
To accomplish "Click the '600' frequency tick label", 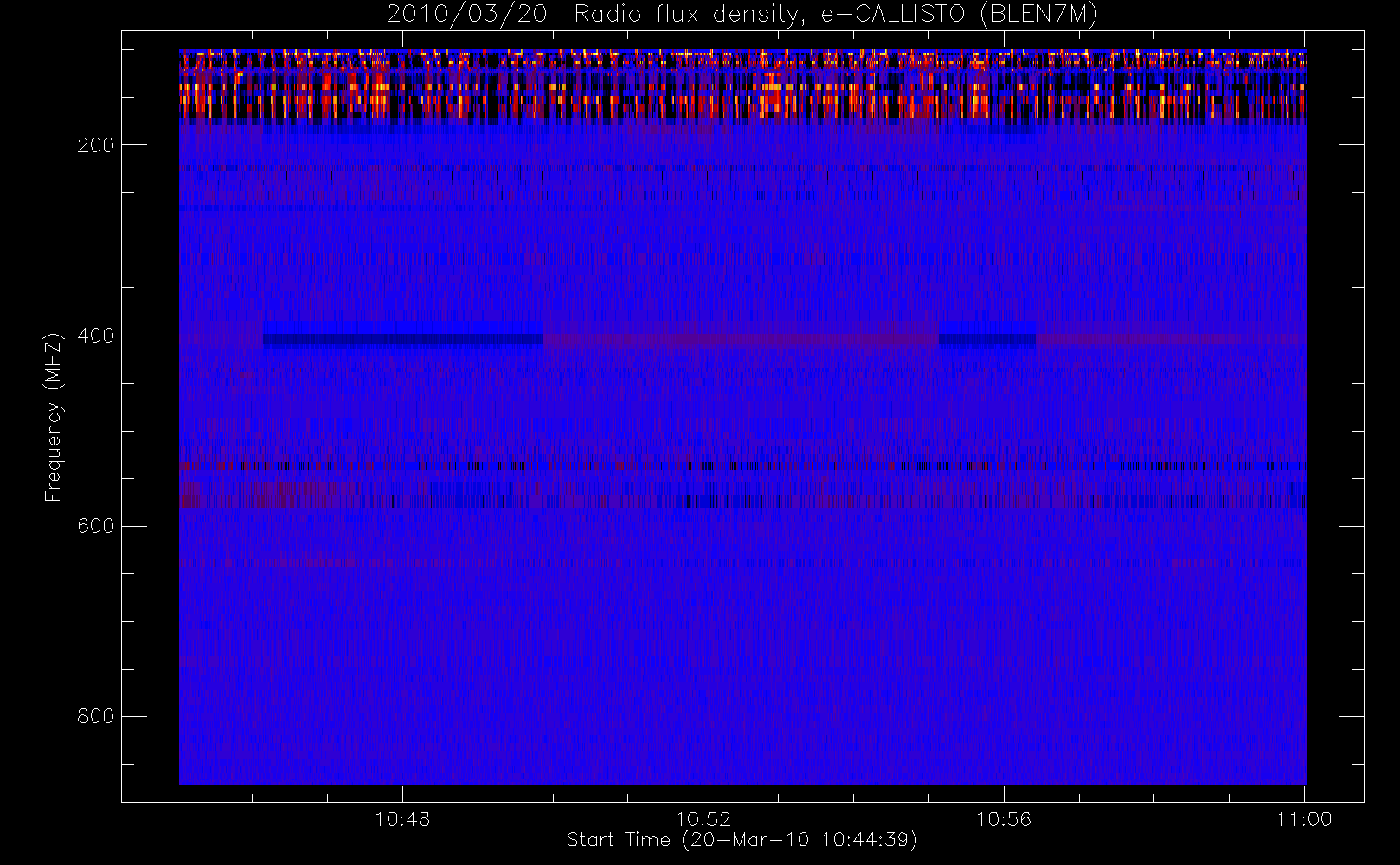I will click(x=95, y=526).
